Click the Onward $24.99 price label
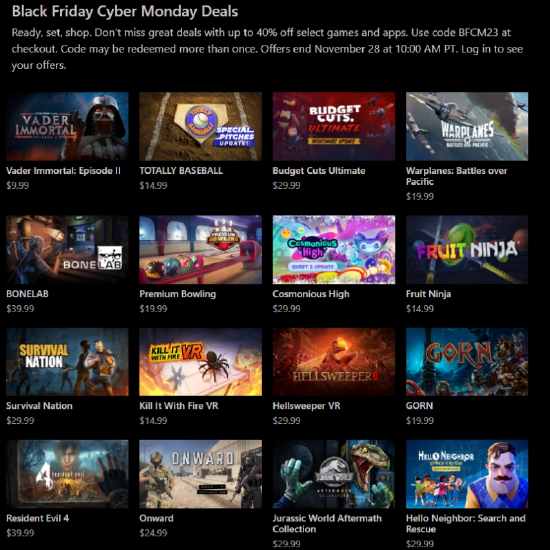550x550 pixels. point(153,533)
